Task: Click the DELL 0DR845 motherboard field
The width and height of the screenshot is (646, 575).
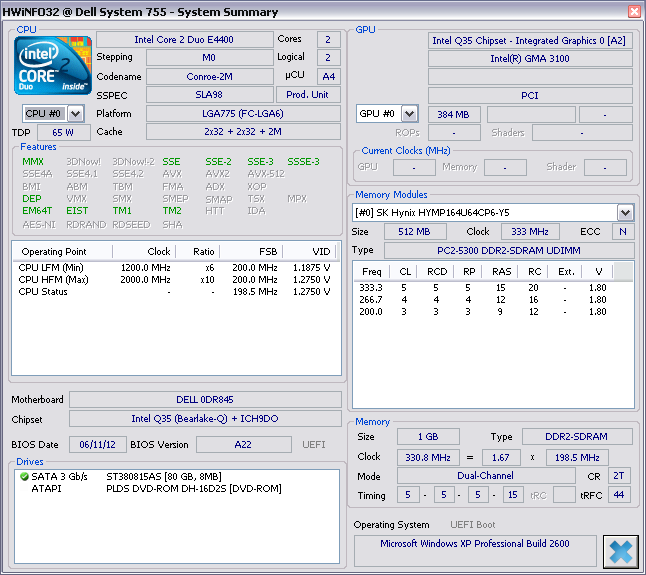Action: point(205,400)
